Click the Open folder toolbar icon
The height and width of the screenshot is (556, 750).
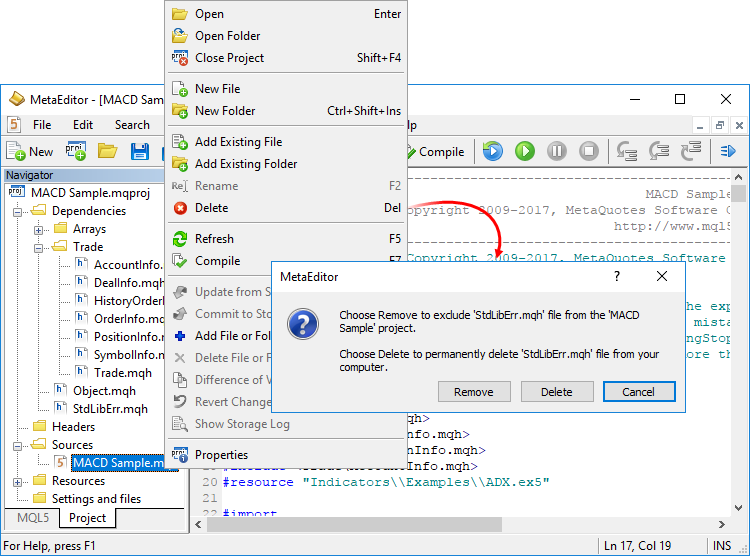coord(108,151)
